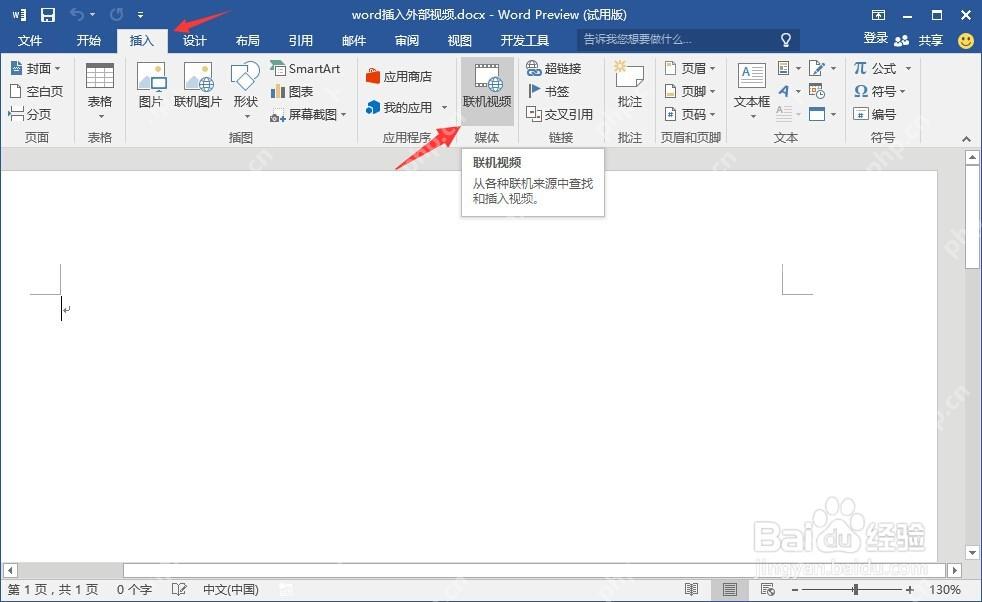982x602 pixels.
Task: Click the zoom in plus button
Action: [x=909, y=589]
